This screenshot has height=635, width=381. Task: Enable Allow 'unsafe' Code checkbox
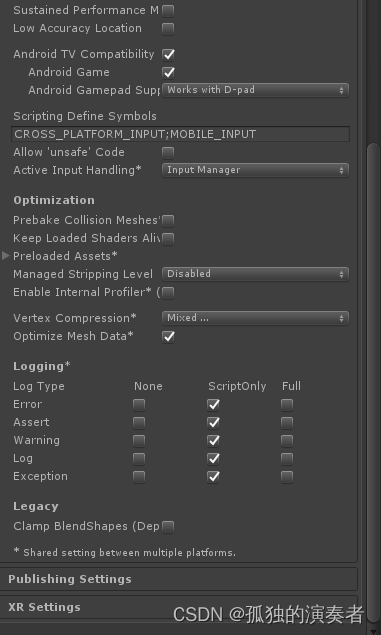[x=168, y=153]
